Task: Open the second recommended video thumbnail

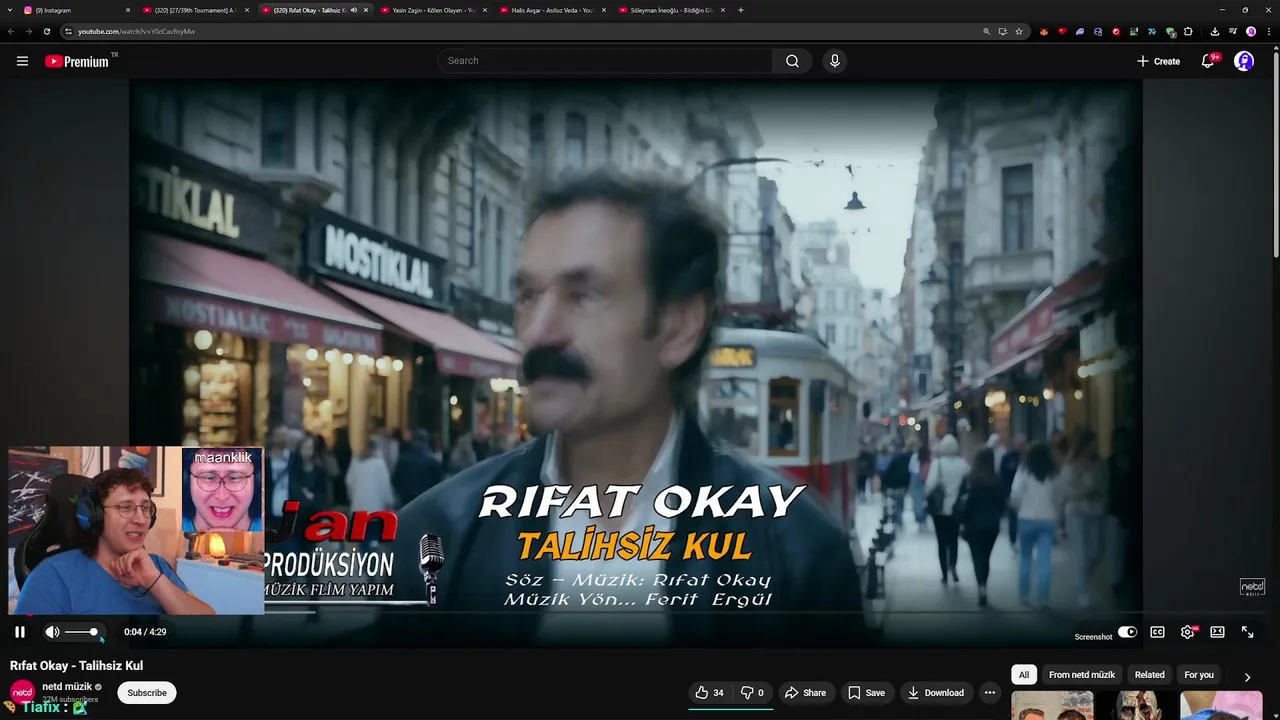Action: click(1137, 705)
